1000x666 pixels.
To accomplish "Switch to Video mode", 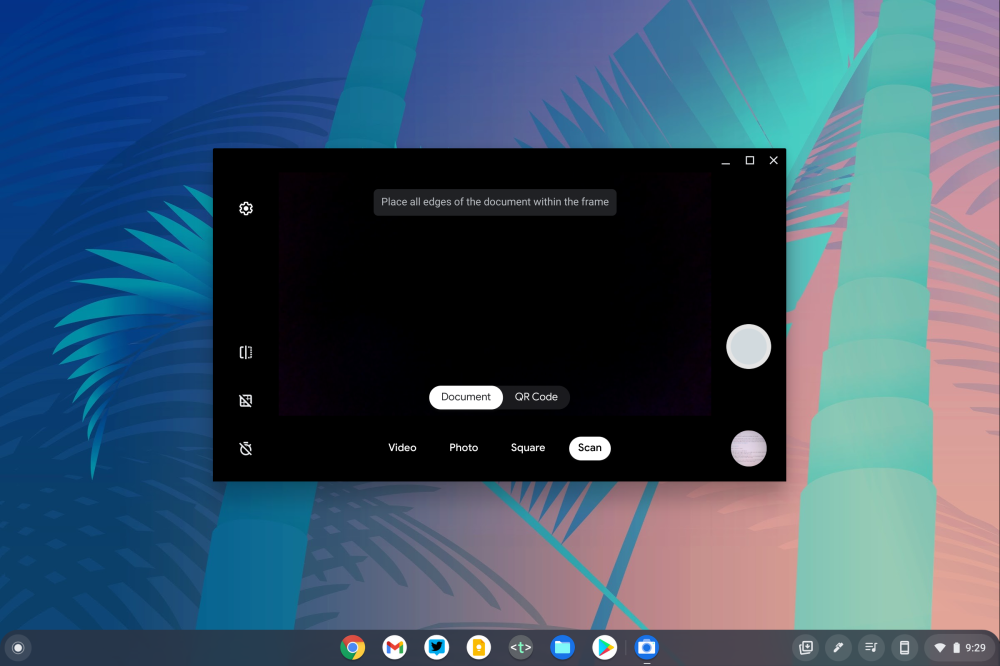I will [402, 448].
